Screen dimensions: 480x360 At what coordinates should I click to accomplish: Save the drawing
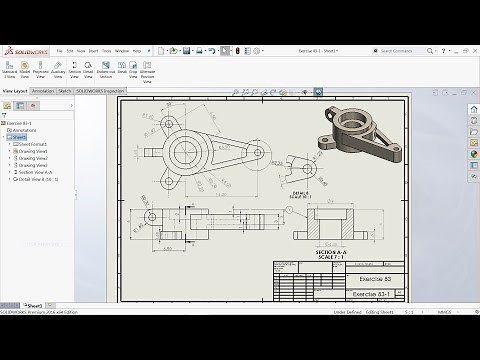pyautogui.click(x=187, y=51)
